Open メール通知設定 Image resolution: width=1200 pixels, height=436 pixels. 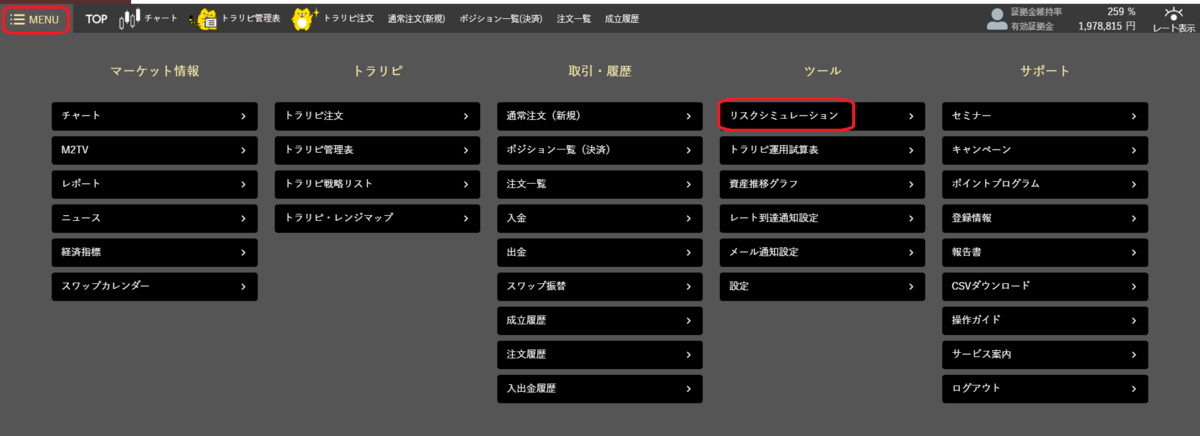tap(822, 252)
